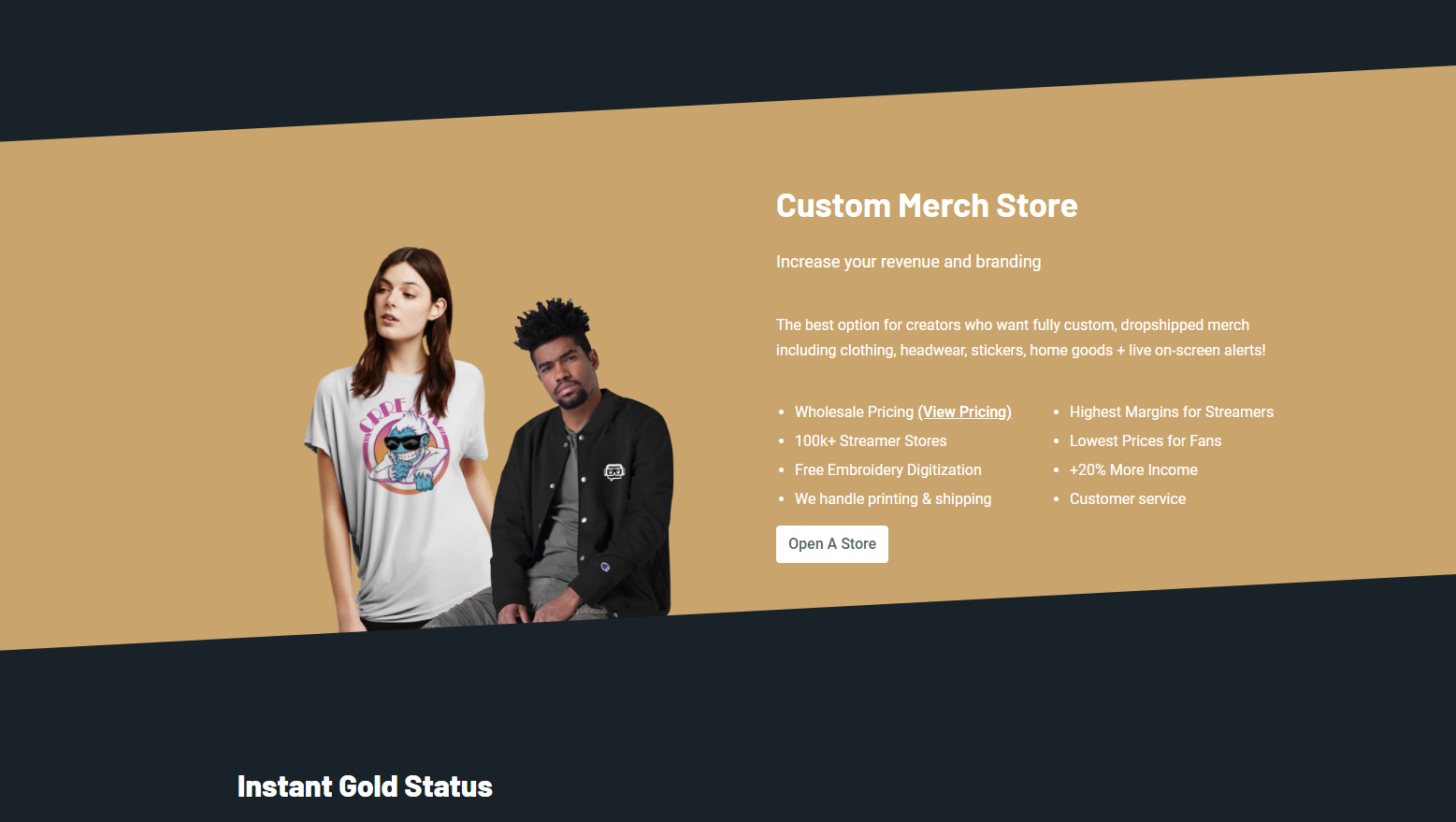This screenshot has height=822, width=1456.
Task: Click the Customer service bullet text
Action: coord(1128,498)
